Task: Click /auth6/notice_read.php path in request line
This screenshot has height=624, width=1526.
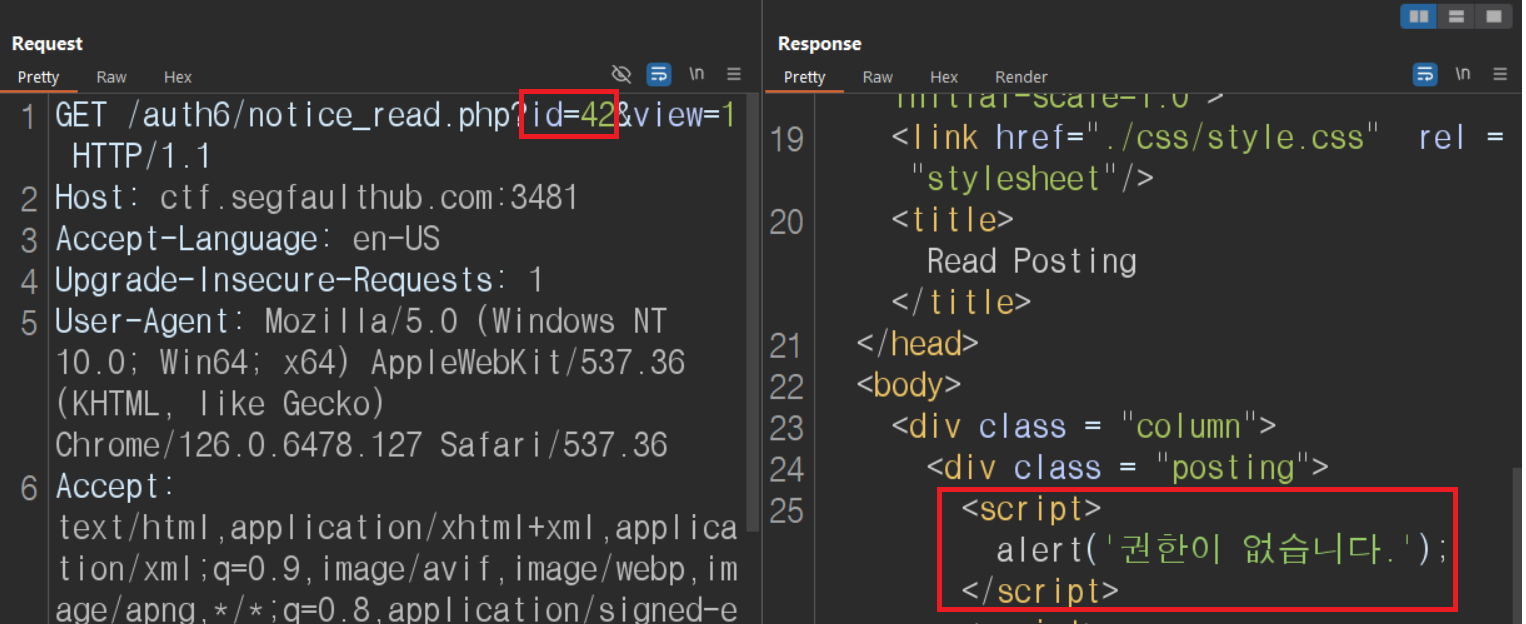Action: click(320, 116)
